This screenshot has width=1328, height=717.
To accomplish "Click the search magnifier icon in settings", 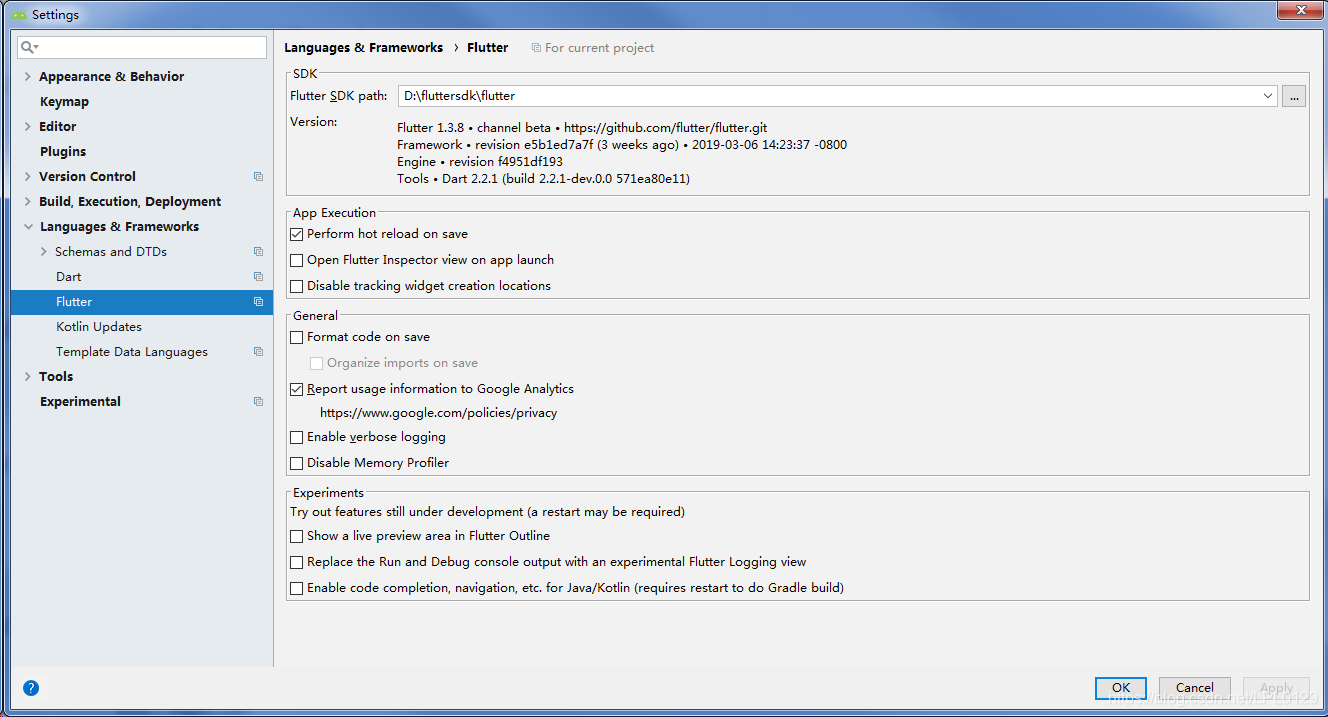I will coord(29,47).
